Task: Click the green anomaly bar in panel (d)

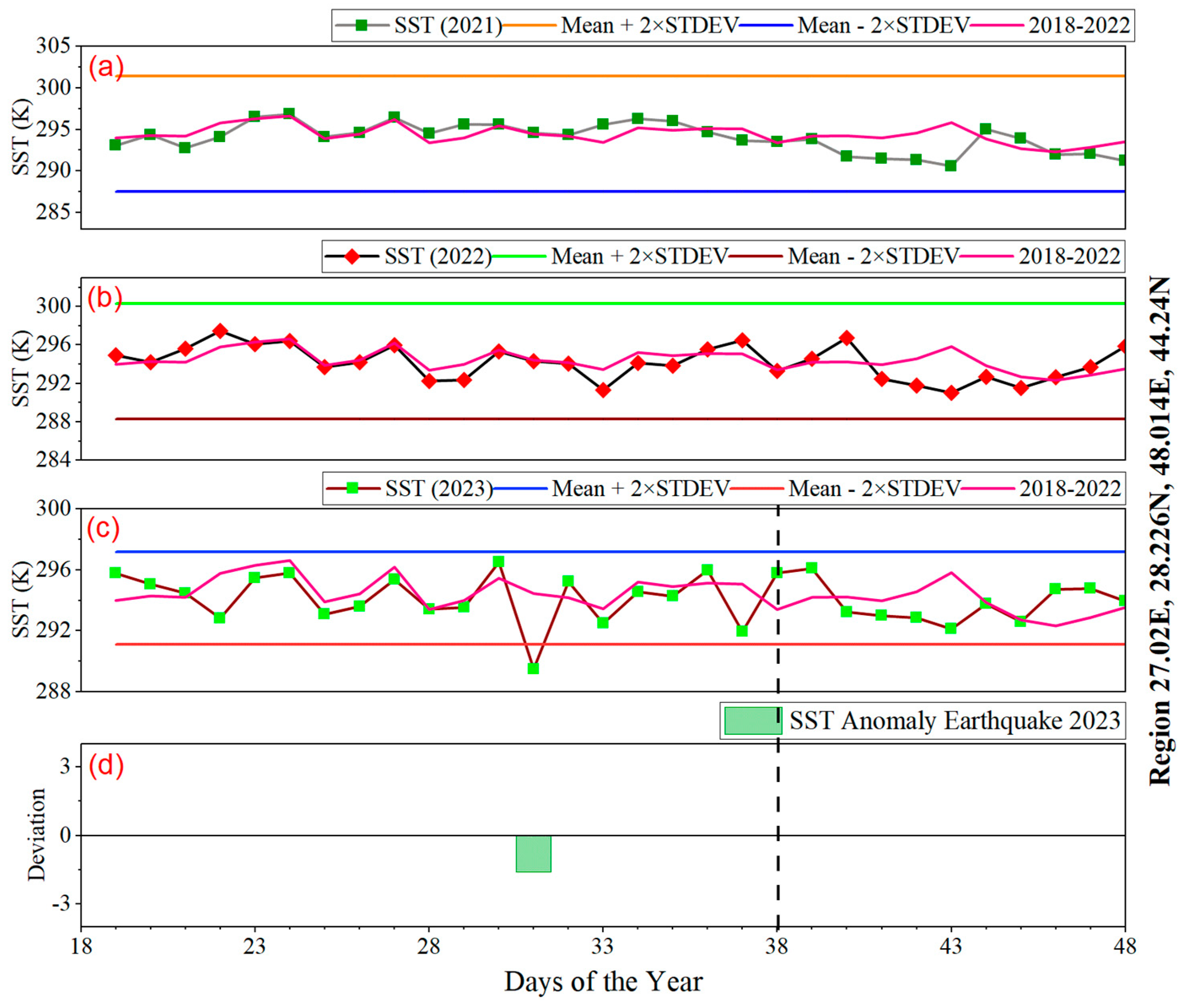Action: point(533,854)
